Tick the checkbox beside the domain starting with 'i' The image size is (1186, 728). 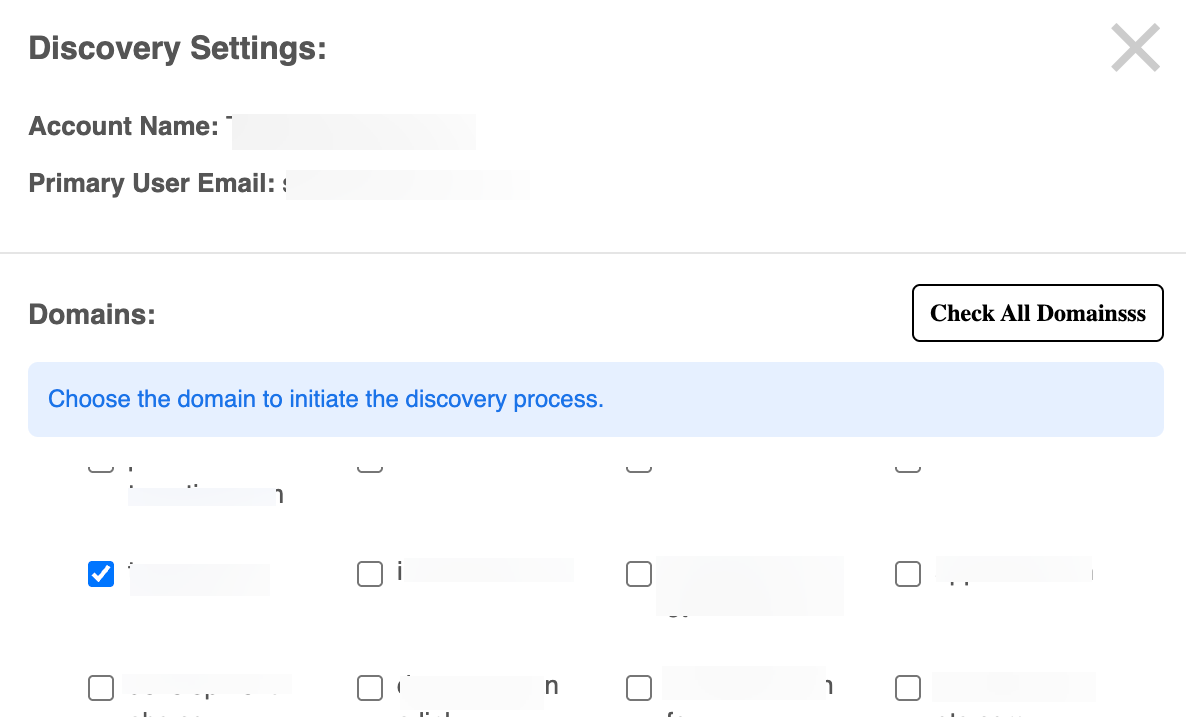(370, 574)
